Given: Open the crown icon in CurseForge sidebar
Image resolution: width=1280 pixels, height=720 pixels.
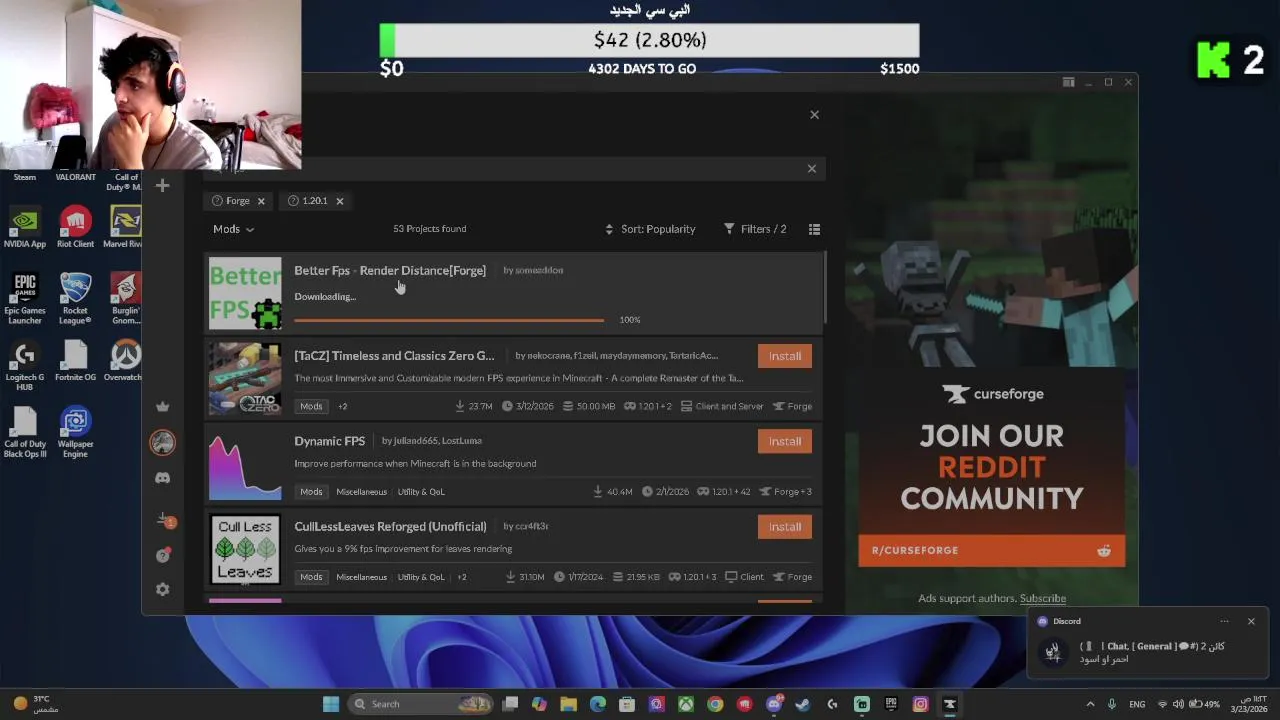Looking at the screenshot, I should pyautogui.click(x=163, y=407).
